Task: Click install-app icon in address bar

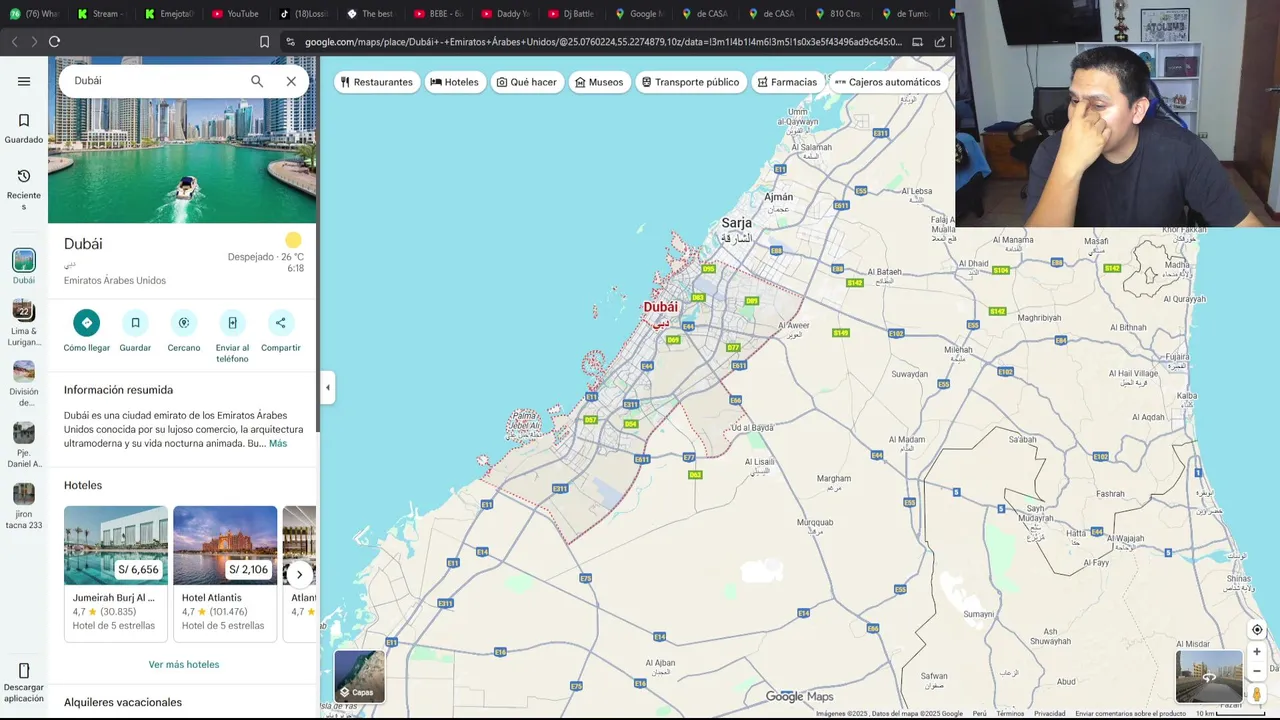Action: [x=917, y=42]
